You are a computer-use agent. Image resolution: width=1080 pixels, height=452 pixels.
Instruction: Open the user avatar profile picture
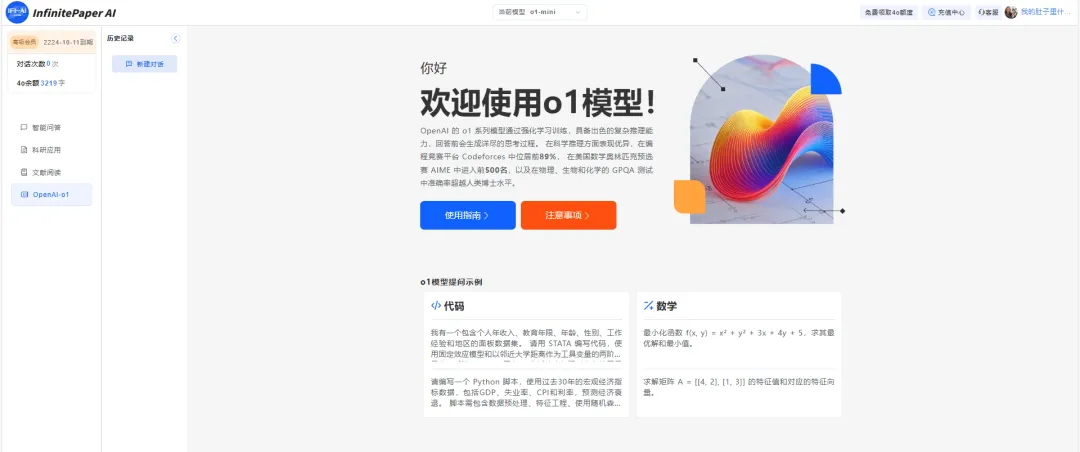1010,12
